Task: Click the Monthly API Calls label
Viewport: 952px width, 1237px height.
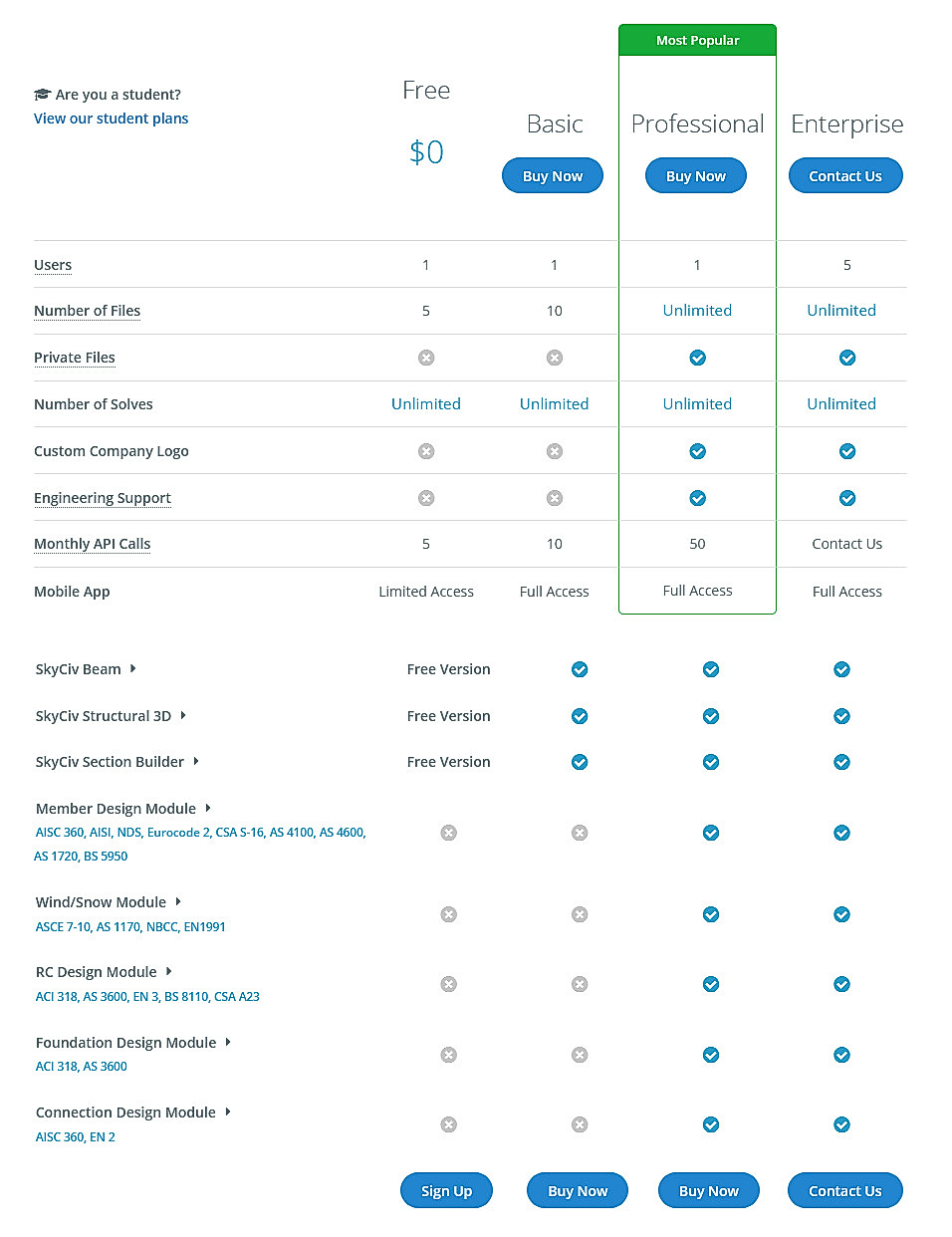Action: tap(92, 544)
